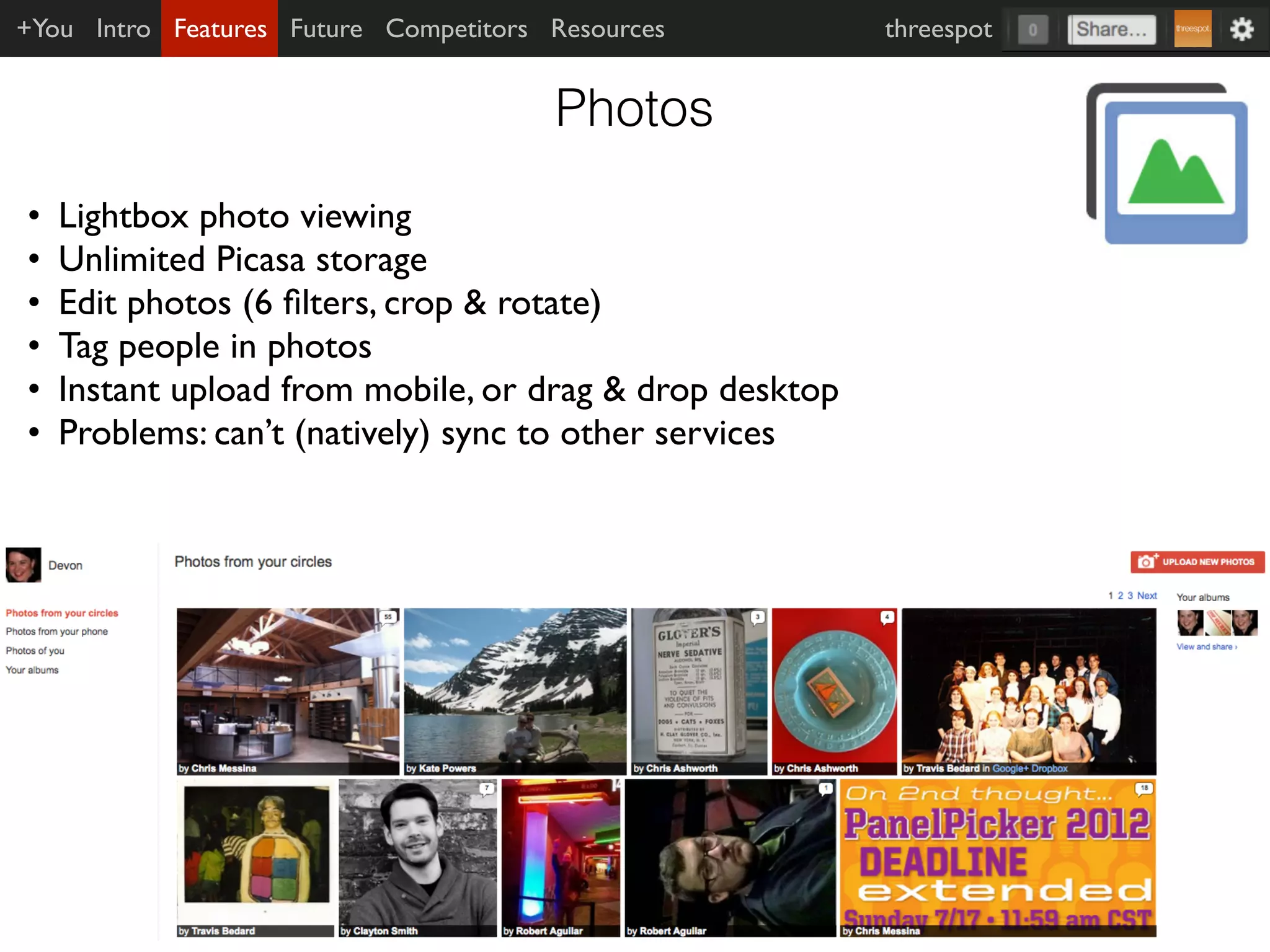Image resolution: width=1270 pixels, height=952 pixels.
Task: Go to page 3 of photos
Action: click(x=1130, y=595)
